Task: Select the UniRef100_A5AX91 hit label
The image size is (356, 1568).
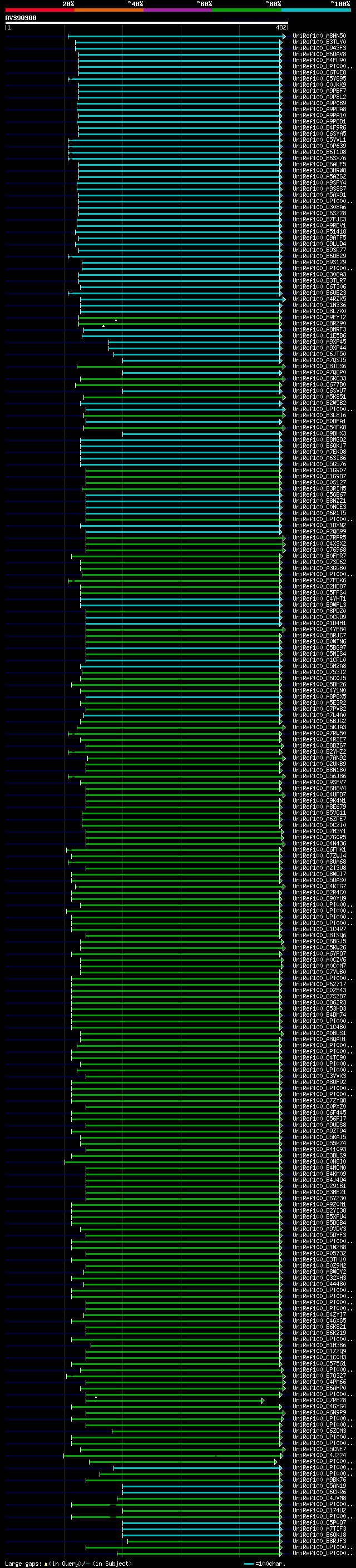Action: (x=319, y=195)
